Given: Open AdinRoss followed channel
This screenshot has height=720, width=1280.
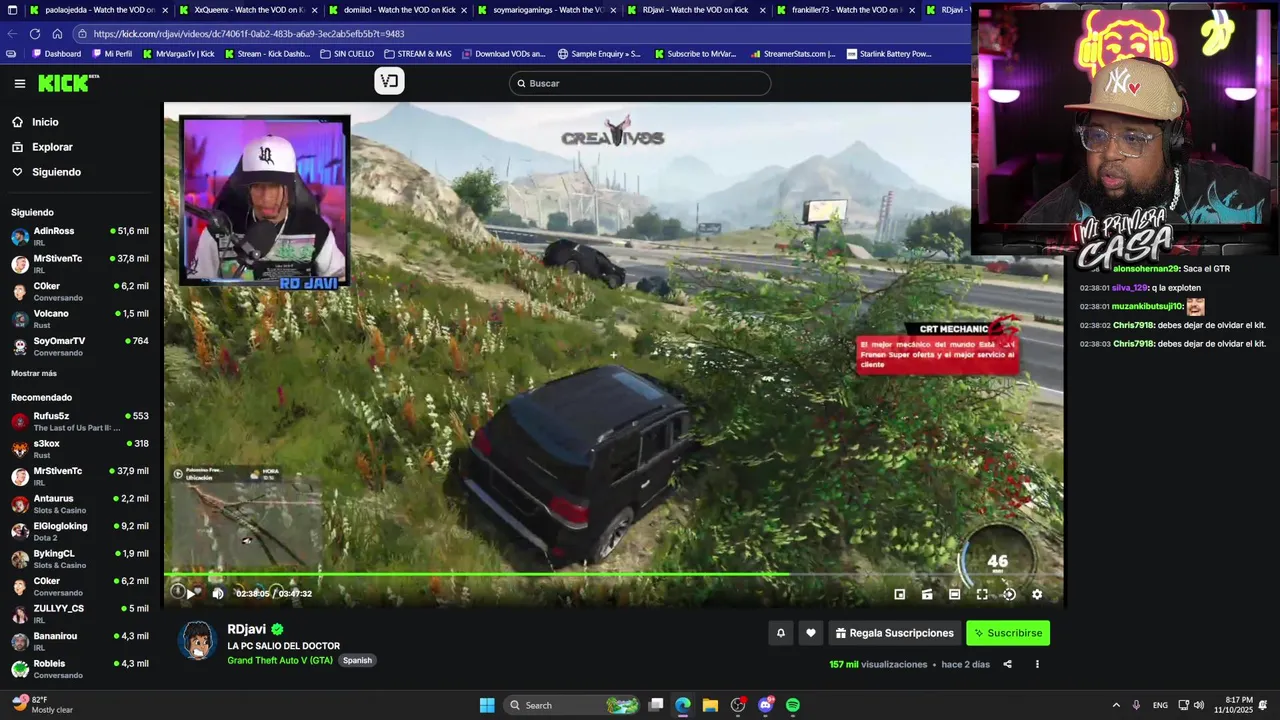Looking at the screenshot, I should [80, 236].
